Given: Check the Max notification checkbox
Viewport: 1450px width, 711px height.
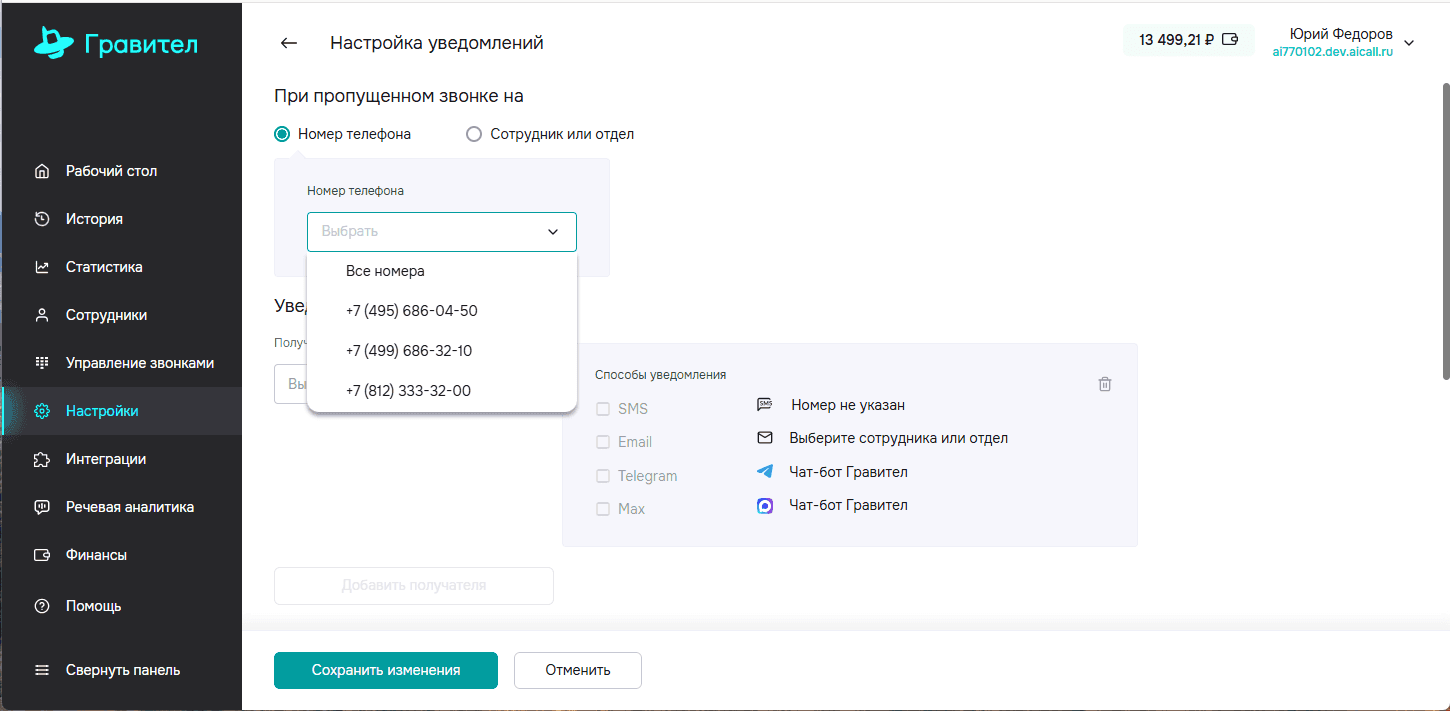Looking at the screenshot, I should [x=603, y=509].
